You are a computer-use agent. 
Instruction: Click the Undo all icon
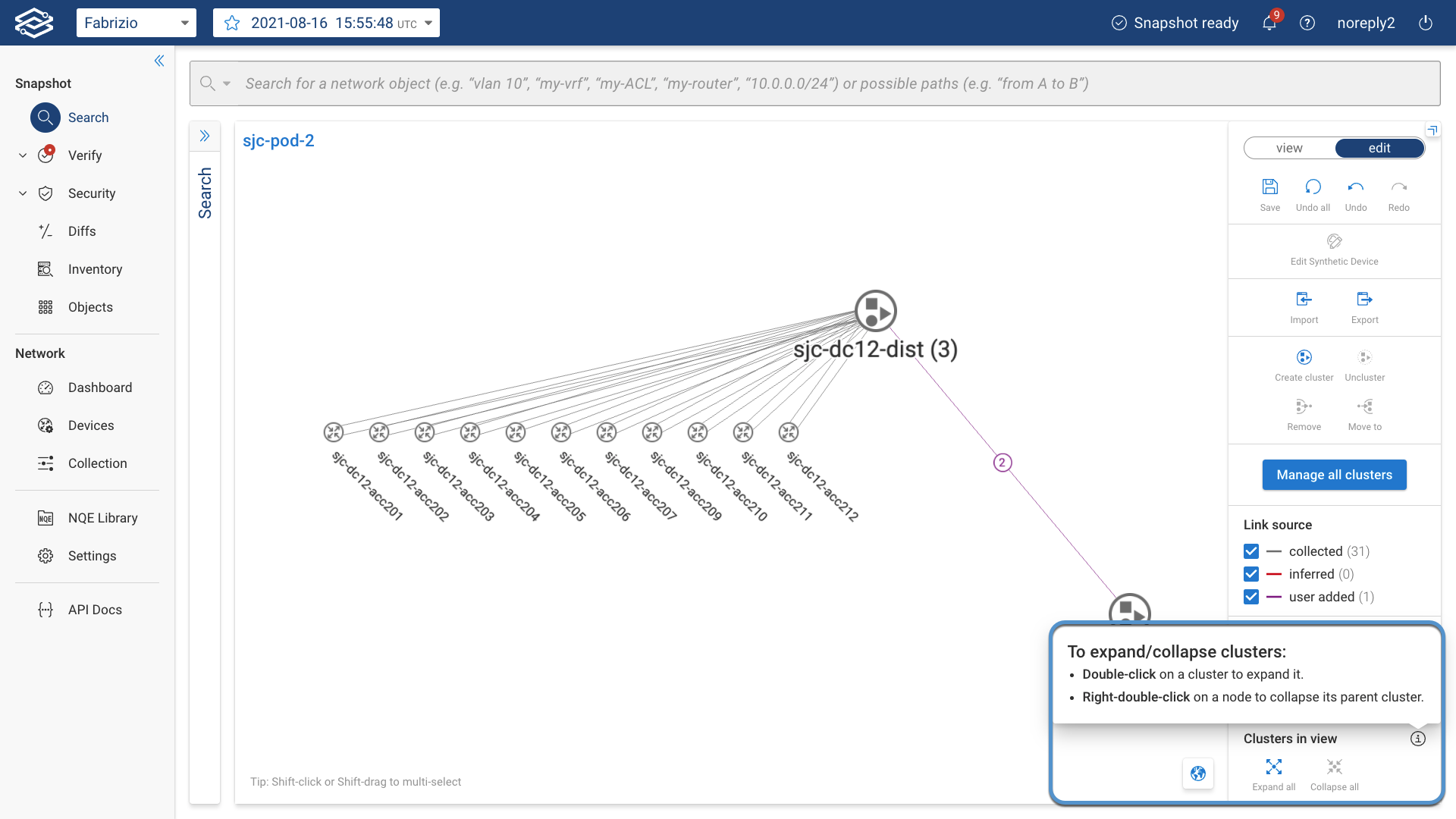pyautogui.click(x=1312, y=186)
